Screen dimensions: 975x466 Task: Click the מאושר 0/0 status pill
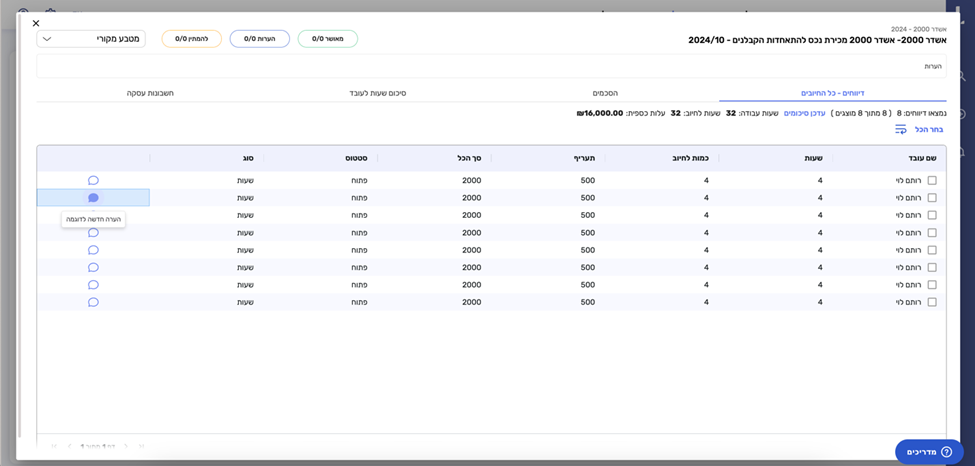(327, 39)
